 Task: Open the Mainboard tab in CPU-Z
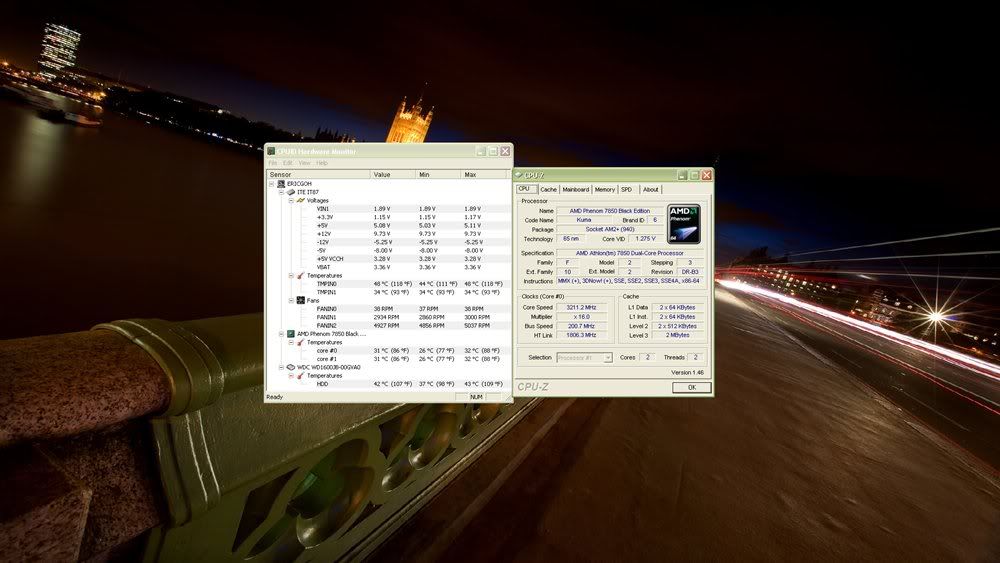pos(575,189)
